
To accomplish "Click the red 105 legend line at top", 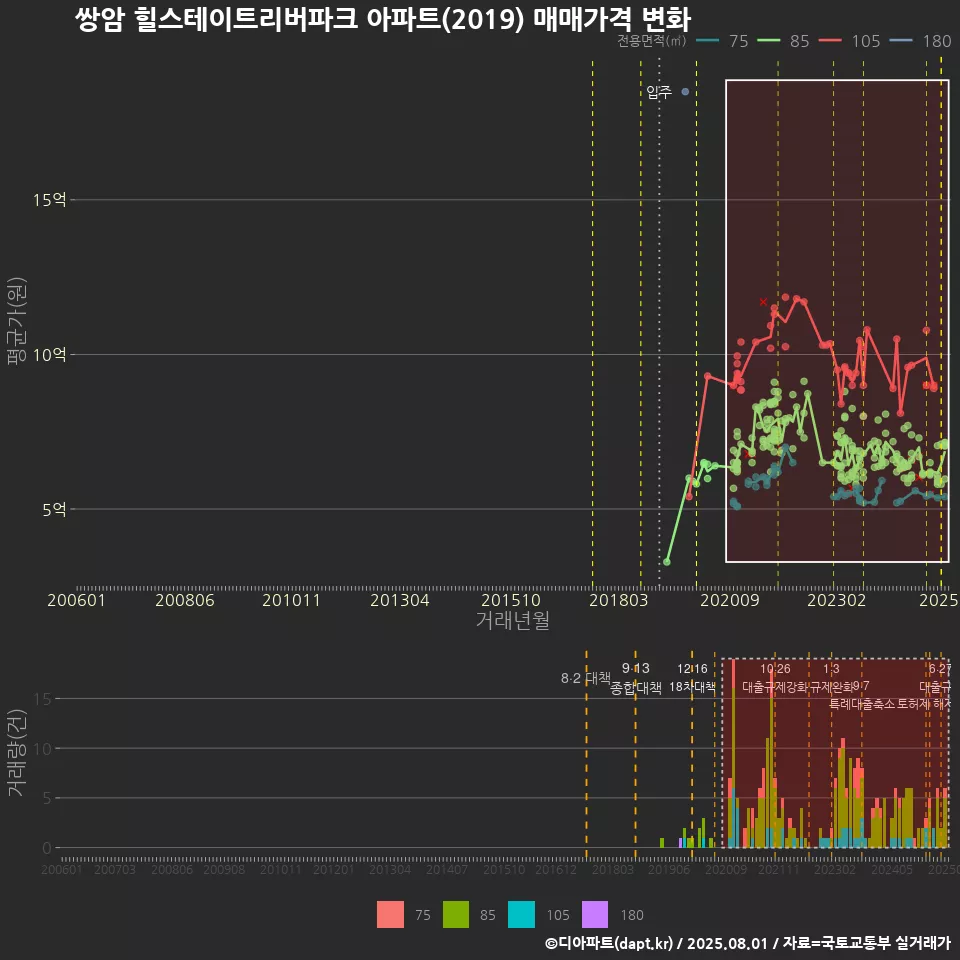I will 830,41.
